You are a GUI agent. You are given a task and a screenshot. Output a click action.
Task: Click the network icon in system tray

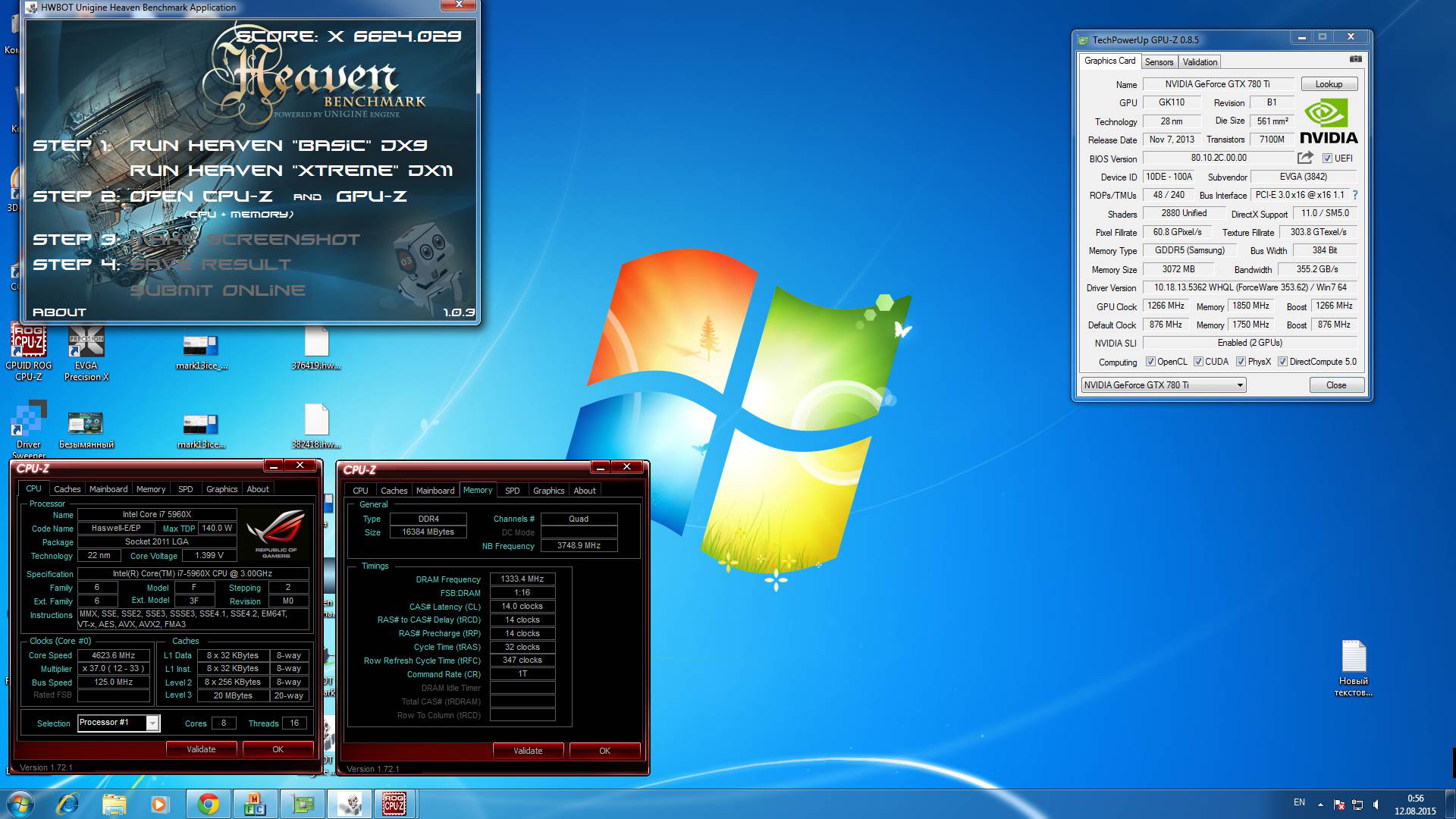tap(1357, 805)
